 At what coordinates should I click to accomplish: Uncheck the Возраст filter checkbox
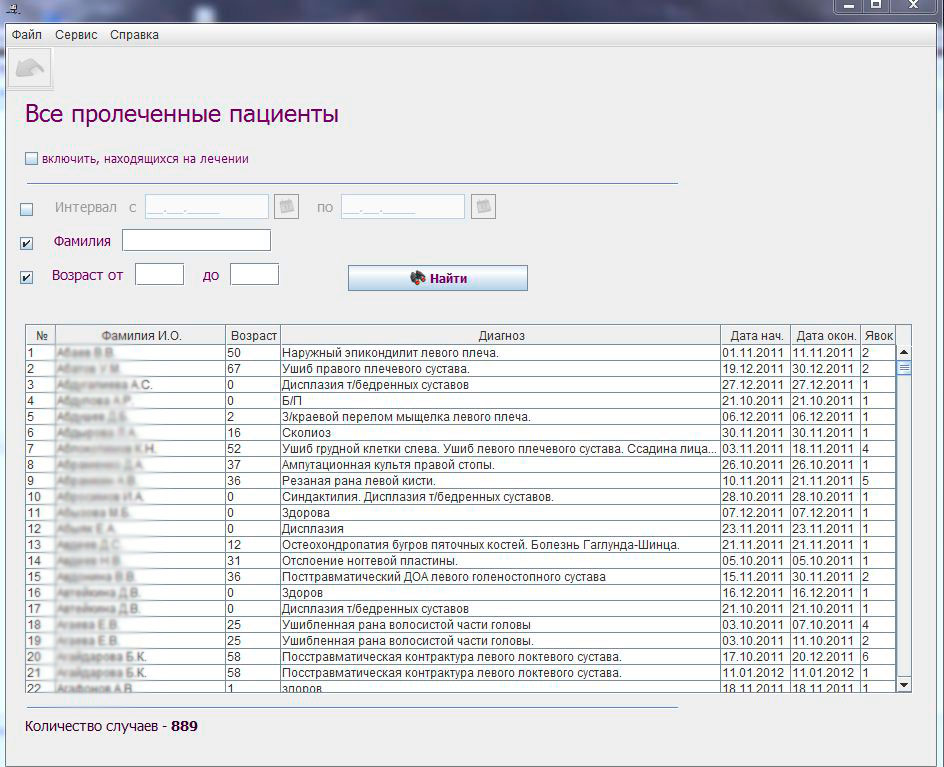click(27, 277)
